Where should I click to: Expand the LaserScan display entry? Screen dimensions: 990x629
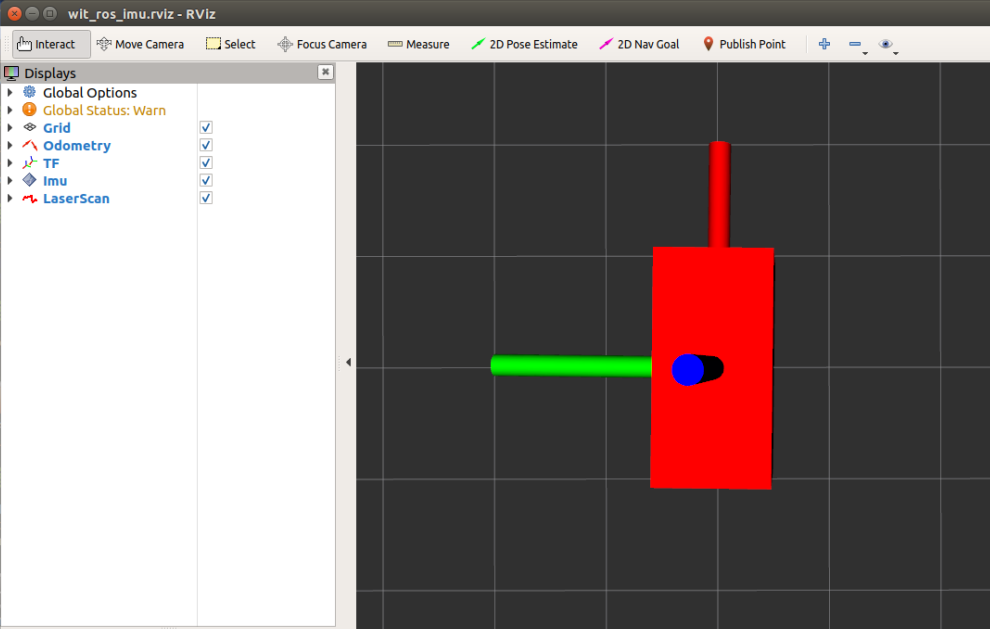(x=9, y=198)
